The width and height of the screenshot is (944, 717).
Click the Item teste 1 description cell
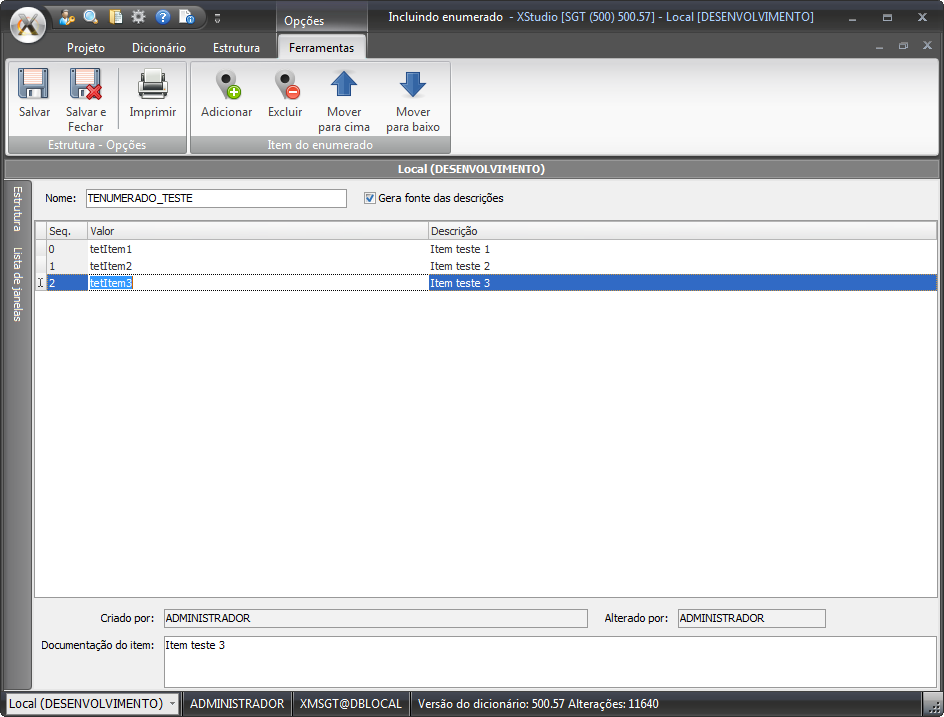point(682,249)
